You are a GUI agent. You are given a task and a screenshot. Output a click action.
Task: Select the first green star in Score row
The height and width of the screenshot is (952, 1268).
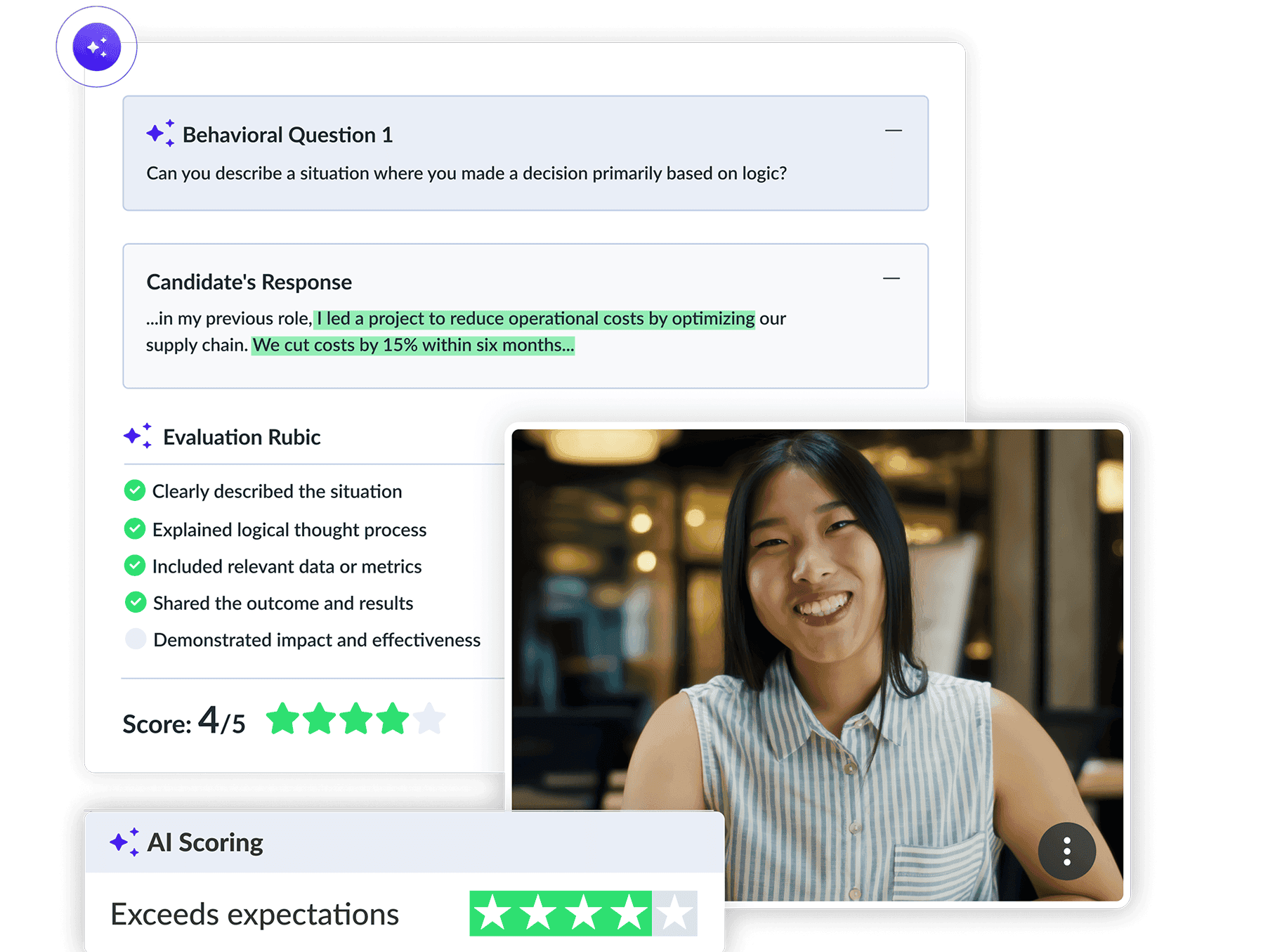click(283, 719)
